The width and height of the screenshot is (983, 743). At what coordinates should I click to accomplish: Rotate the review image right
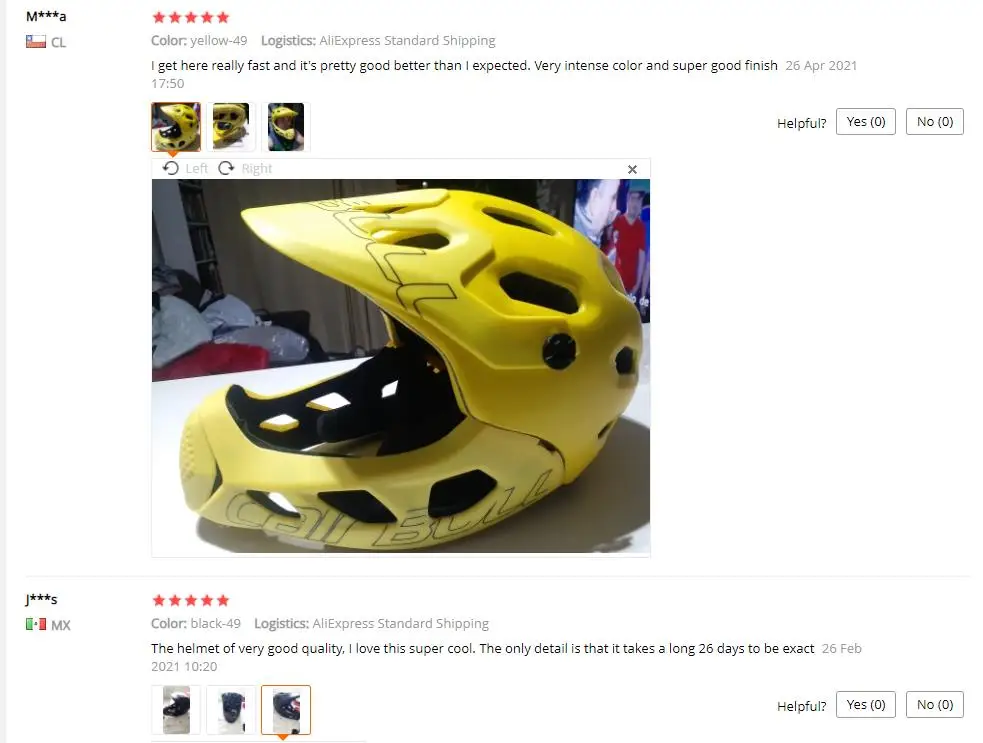coord(245,168)
